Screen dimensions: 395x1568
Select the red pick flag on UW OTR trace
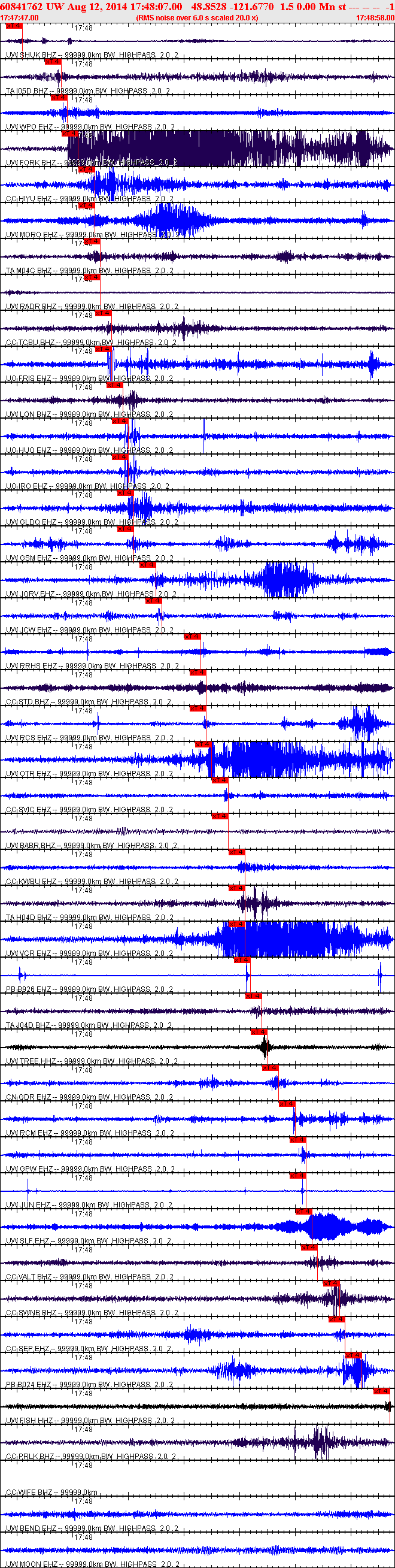click(203, 744)
